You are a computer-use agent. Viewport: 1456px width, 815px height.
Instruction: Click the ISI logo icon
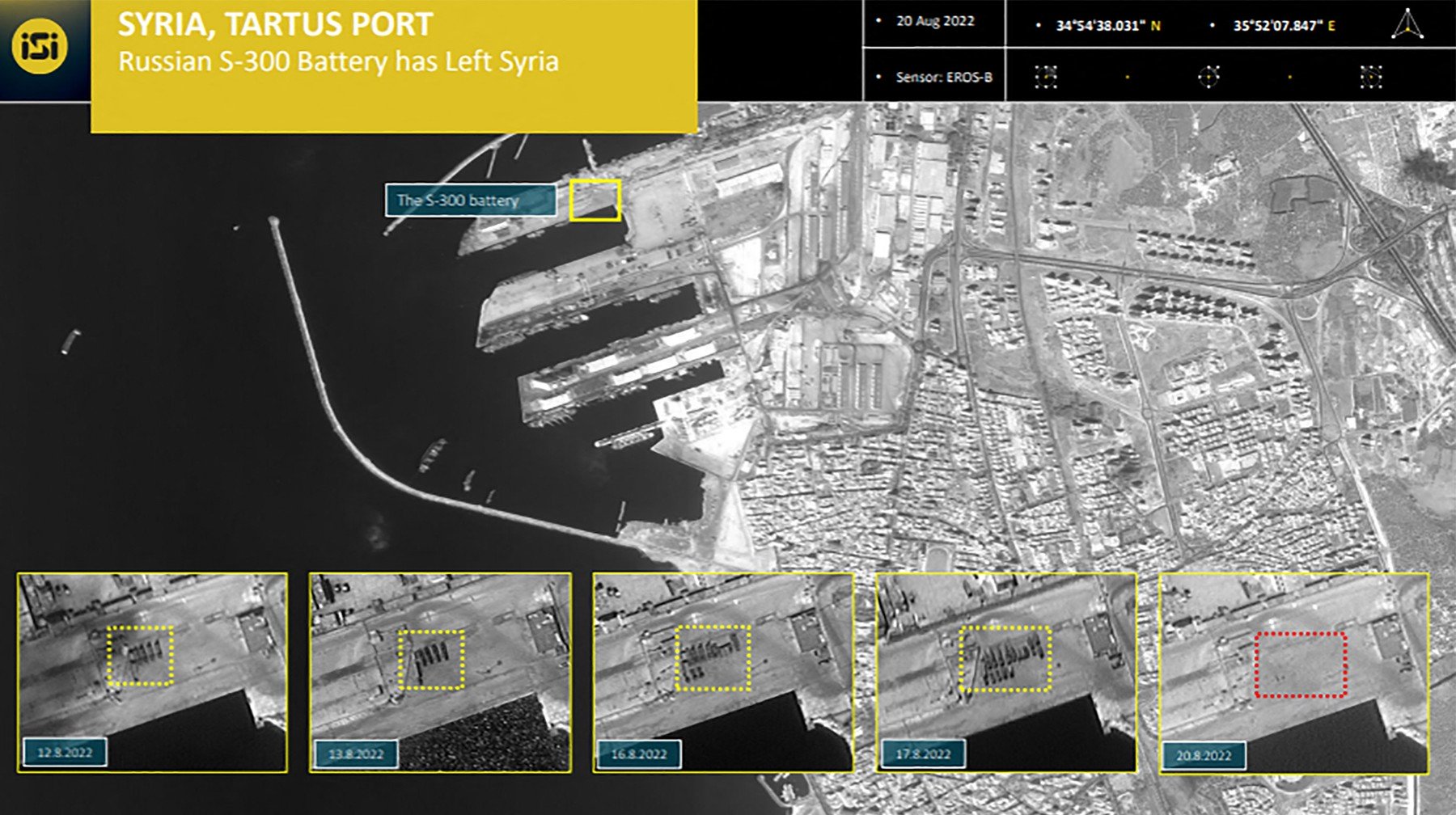[39, 47]
